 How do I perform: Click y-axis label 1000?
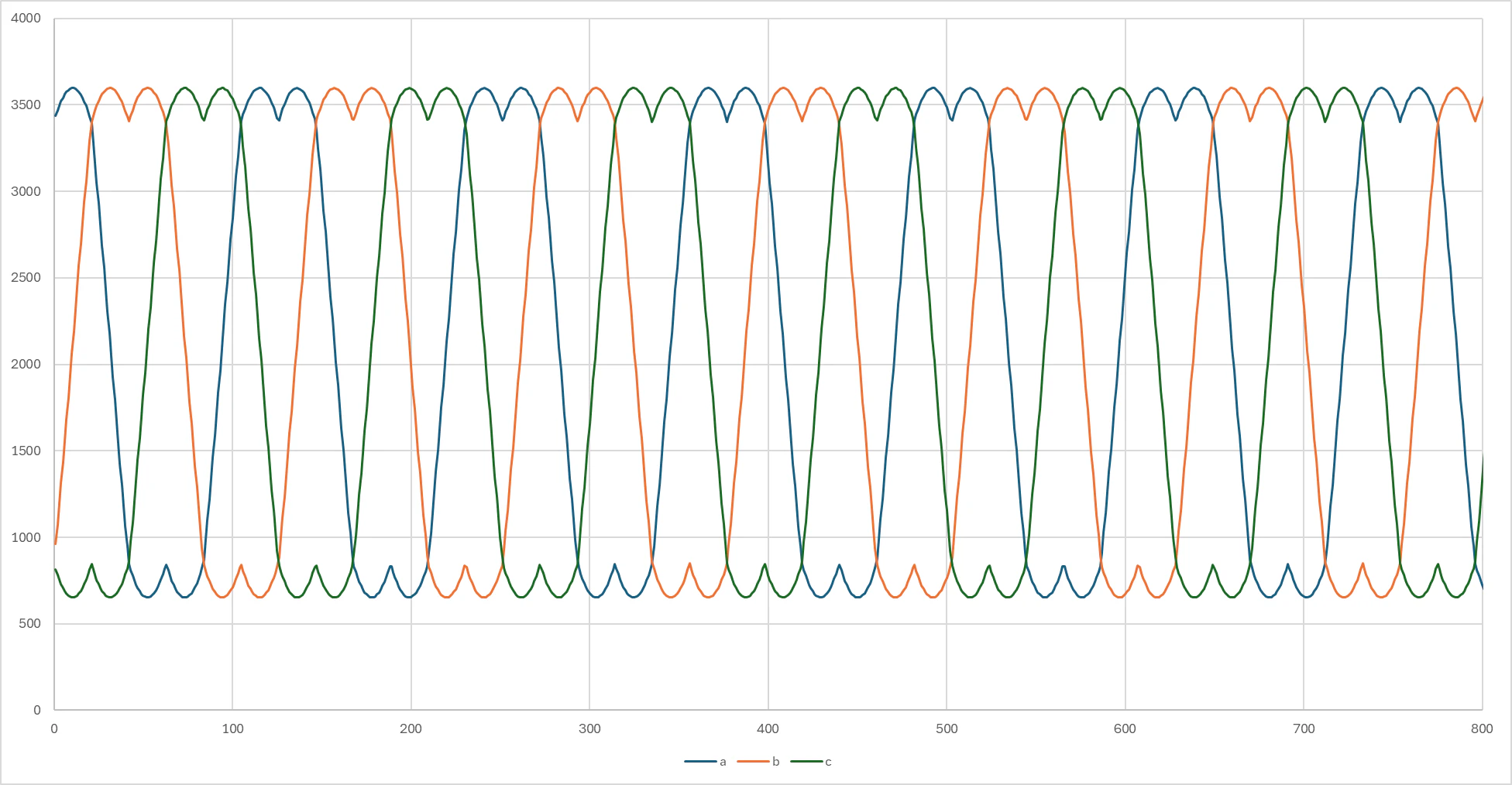[26, 537]
